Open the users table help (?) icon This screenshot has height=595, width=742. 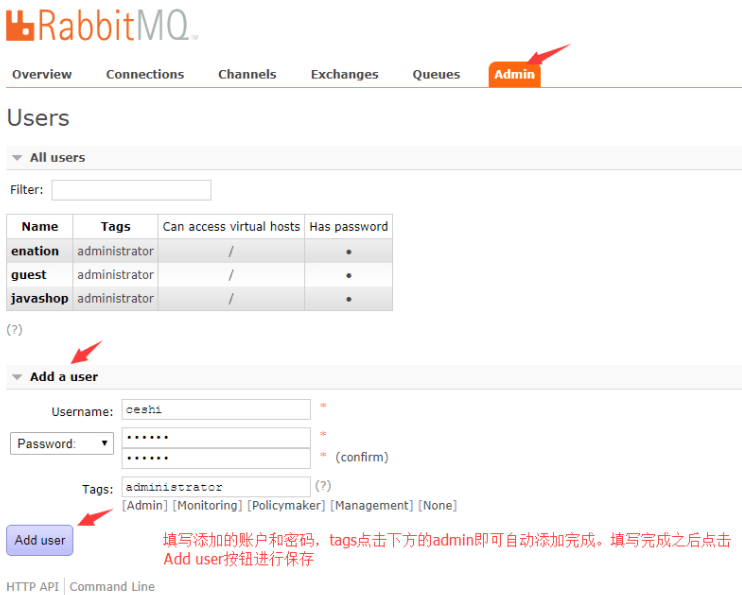[14, 329]
